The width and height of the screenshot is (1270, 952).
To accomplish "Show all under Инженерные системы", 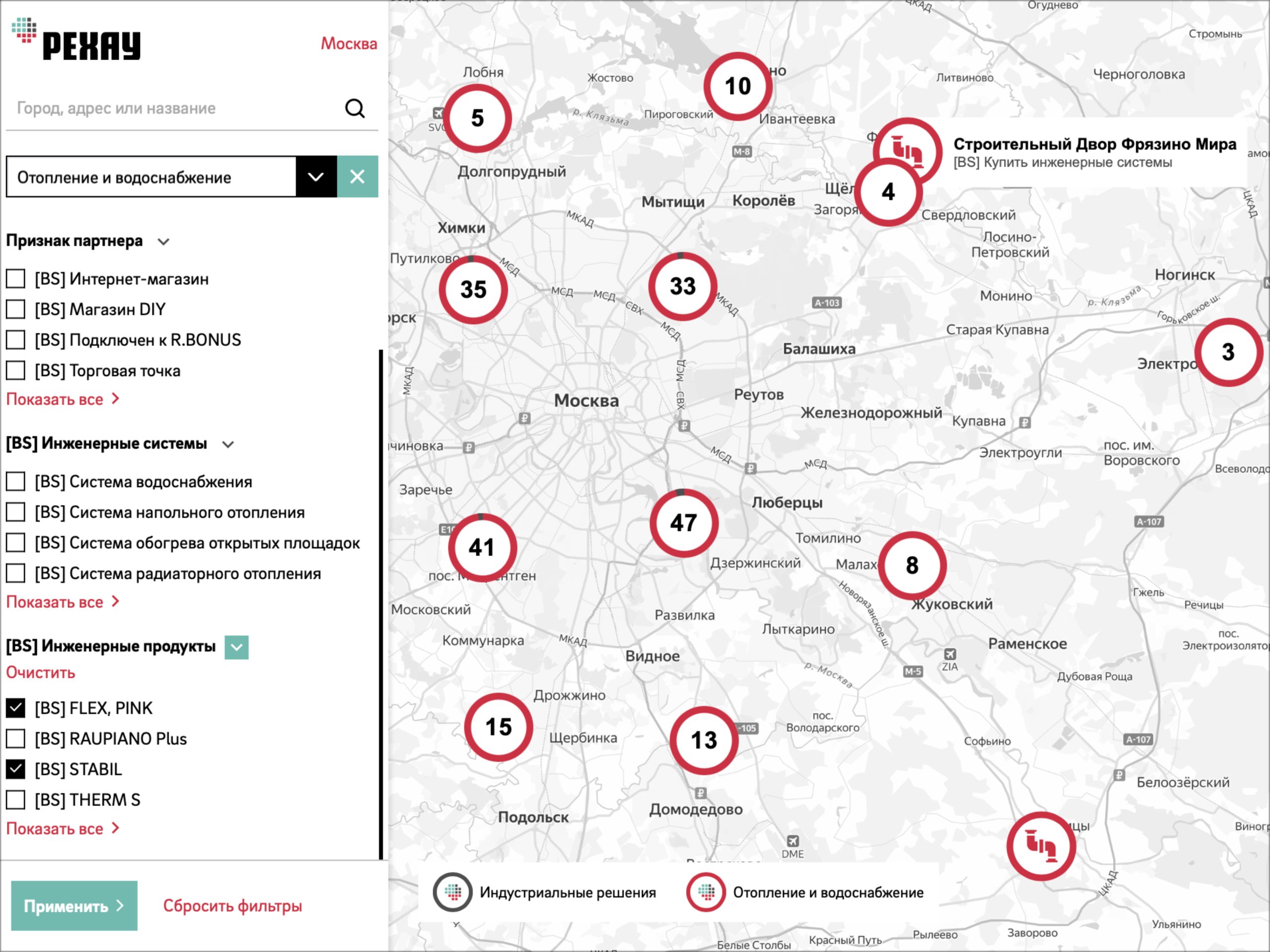I will [x=63, y=601].
